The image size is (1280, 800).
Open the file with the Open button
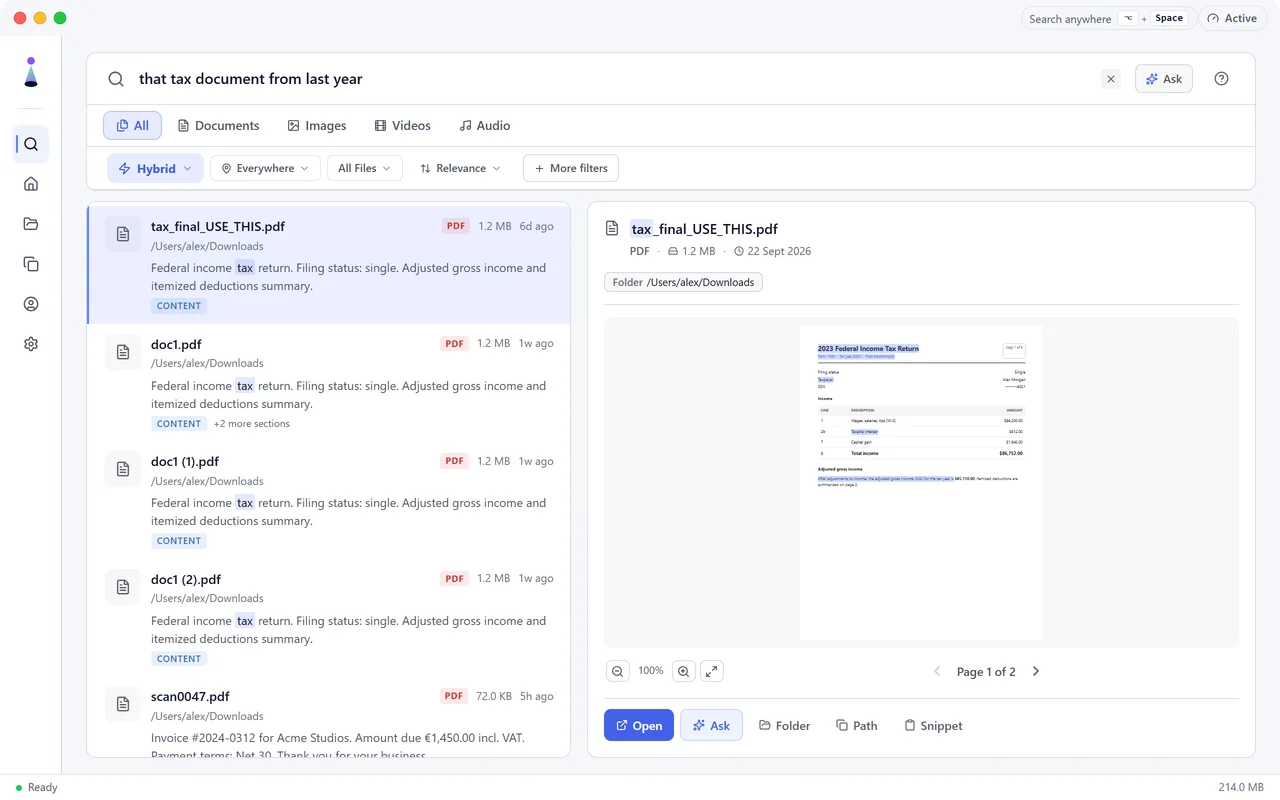639,725
